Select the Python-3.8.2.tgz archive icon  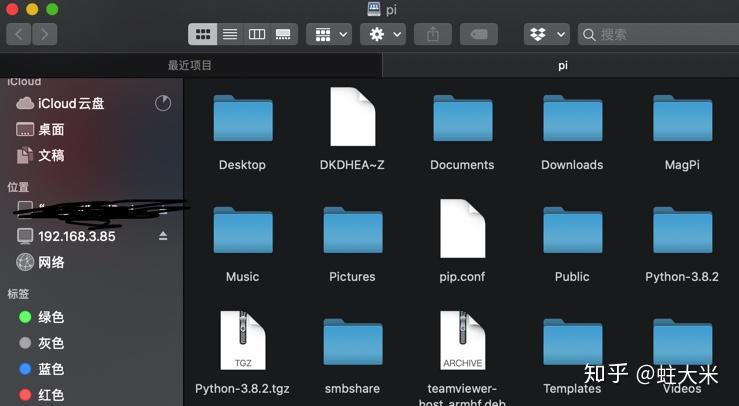click(x=243, y=340)
